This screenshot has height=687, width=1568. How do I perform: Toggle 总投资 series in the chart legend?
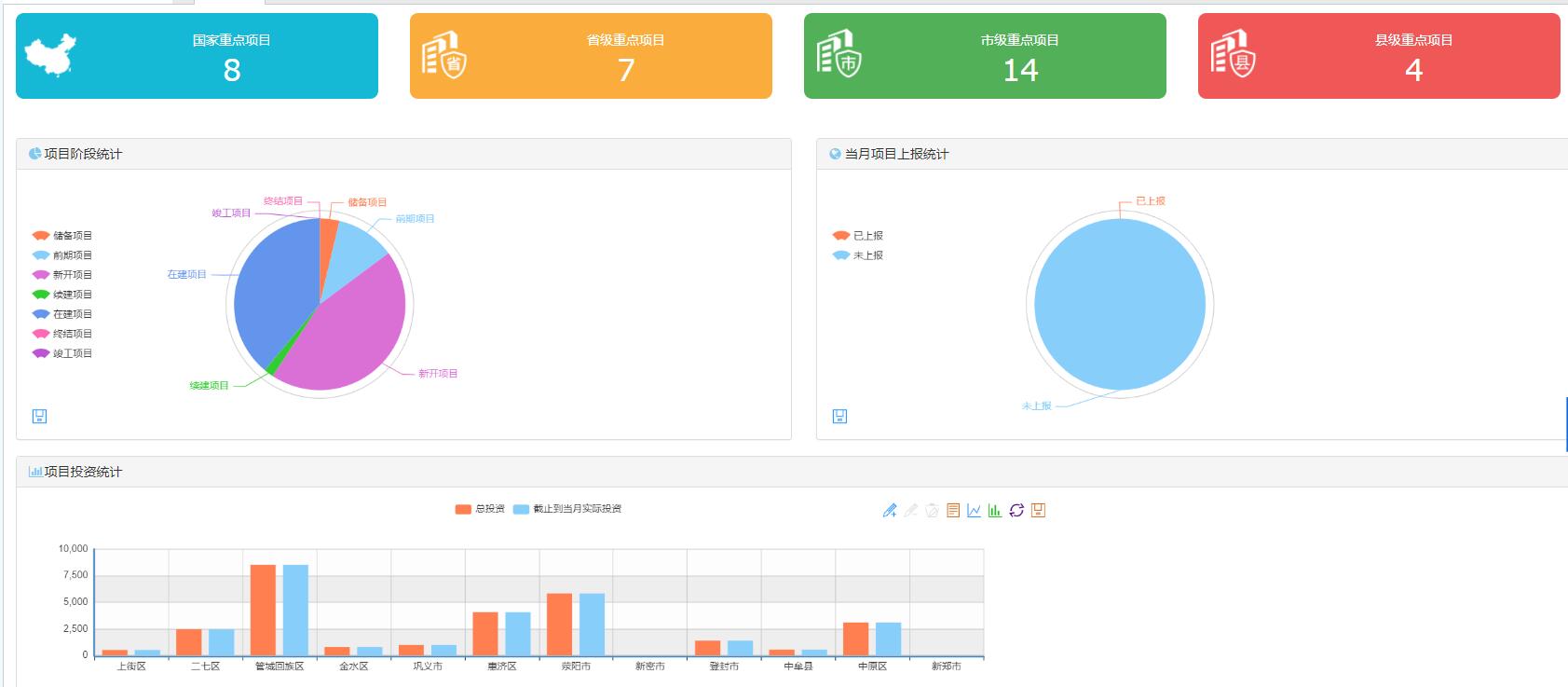[x=480, y=509]
